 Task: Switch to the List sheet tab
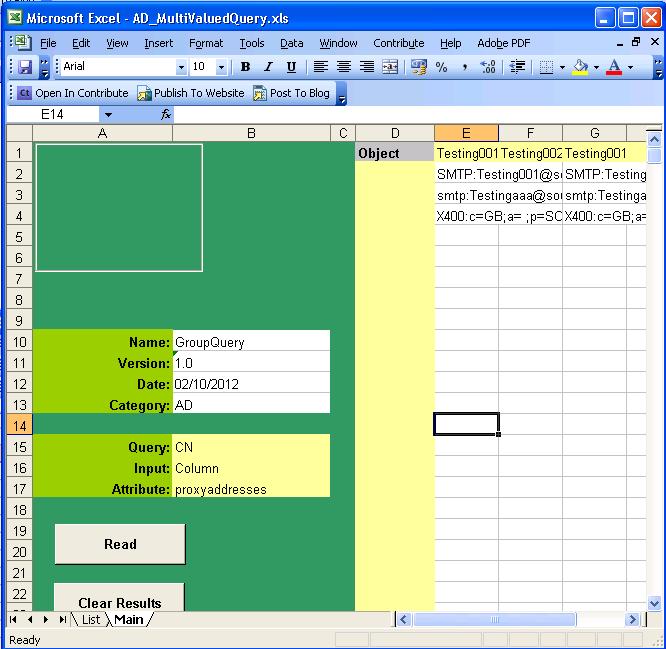click(91, 620)
